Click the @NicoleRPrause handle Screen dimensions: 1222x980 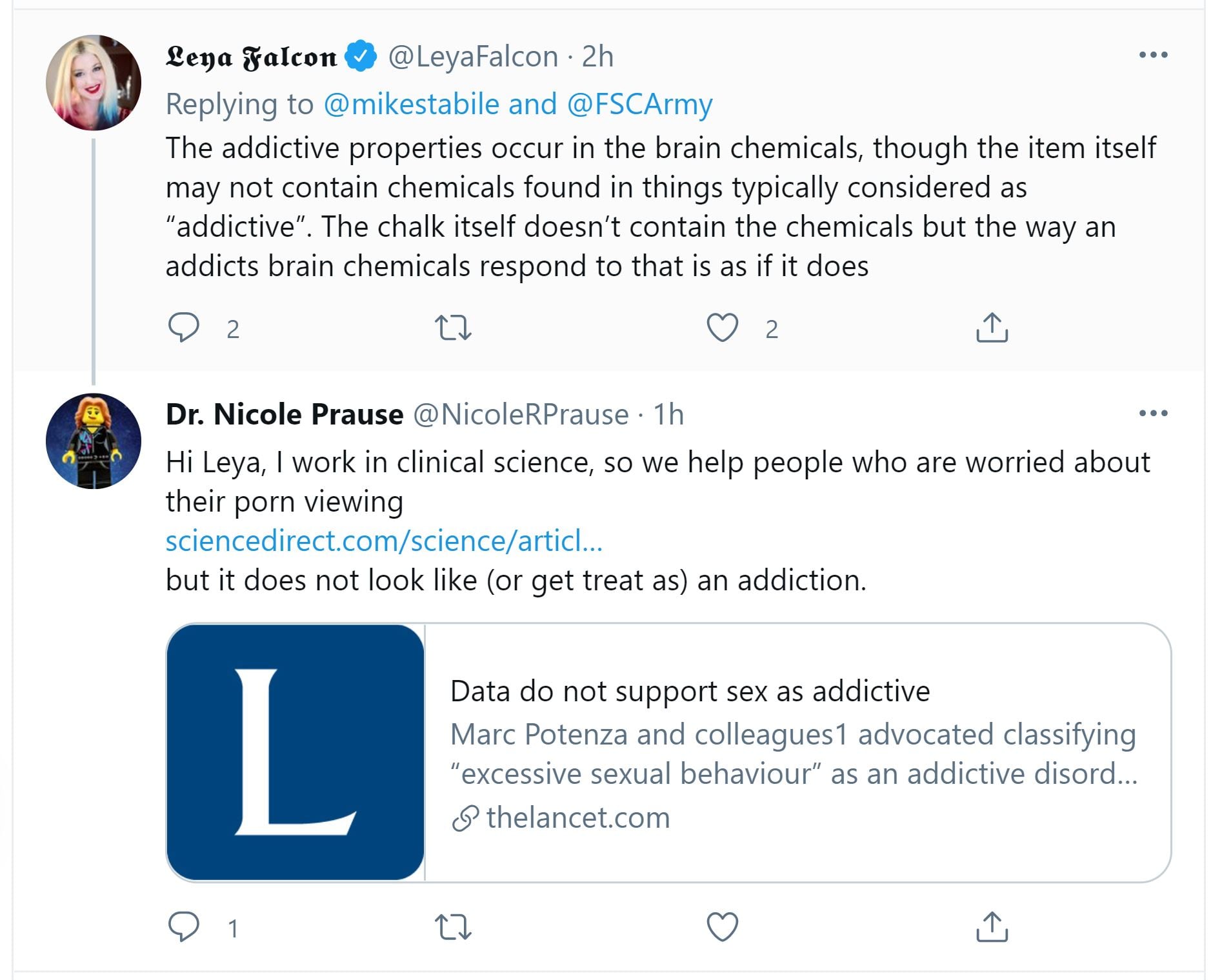click(520, 415)
